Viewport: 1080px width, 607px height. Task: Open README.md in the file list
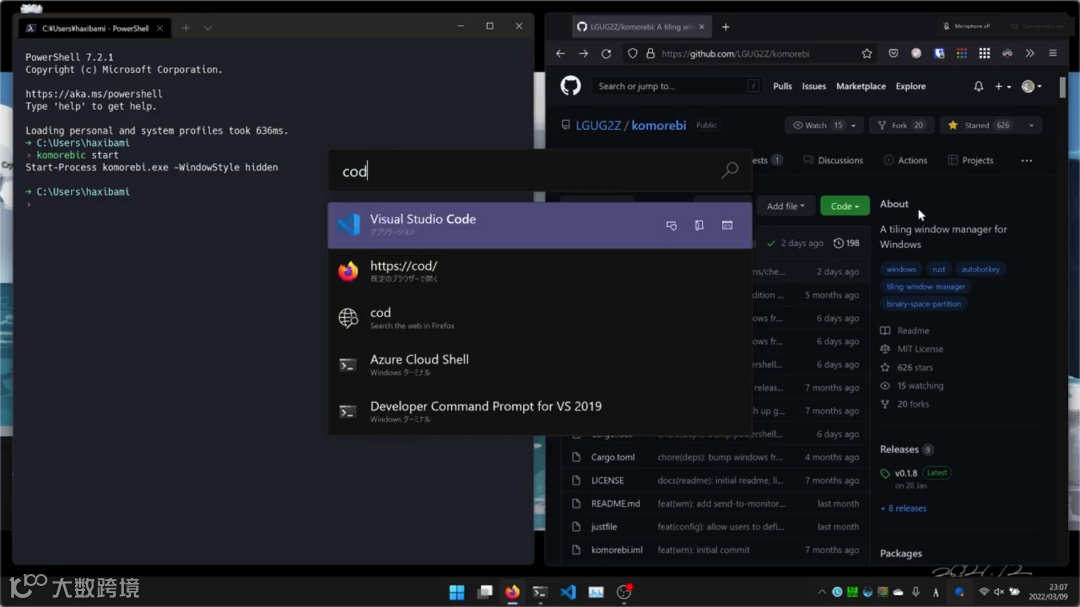click(615, 504)
